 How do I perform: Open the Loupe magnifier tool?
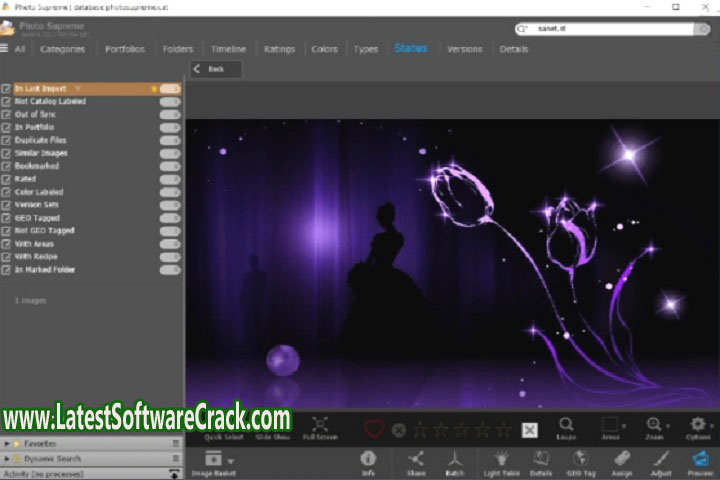566,424
